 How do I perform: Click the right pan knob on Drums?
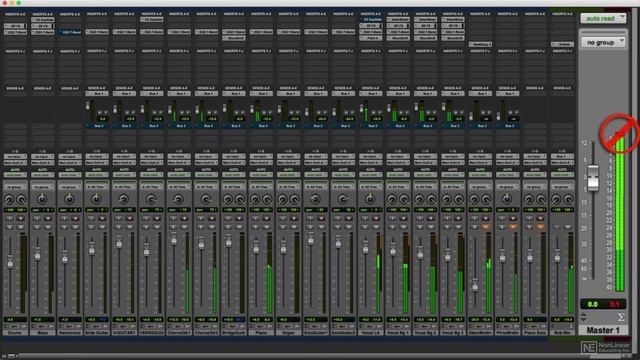coord(21,199)
